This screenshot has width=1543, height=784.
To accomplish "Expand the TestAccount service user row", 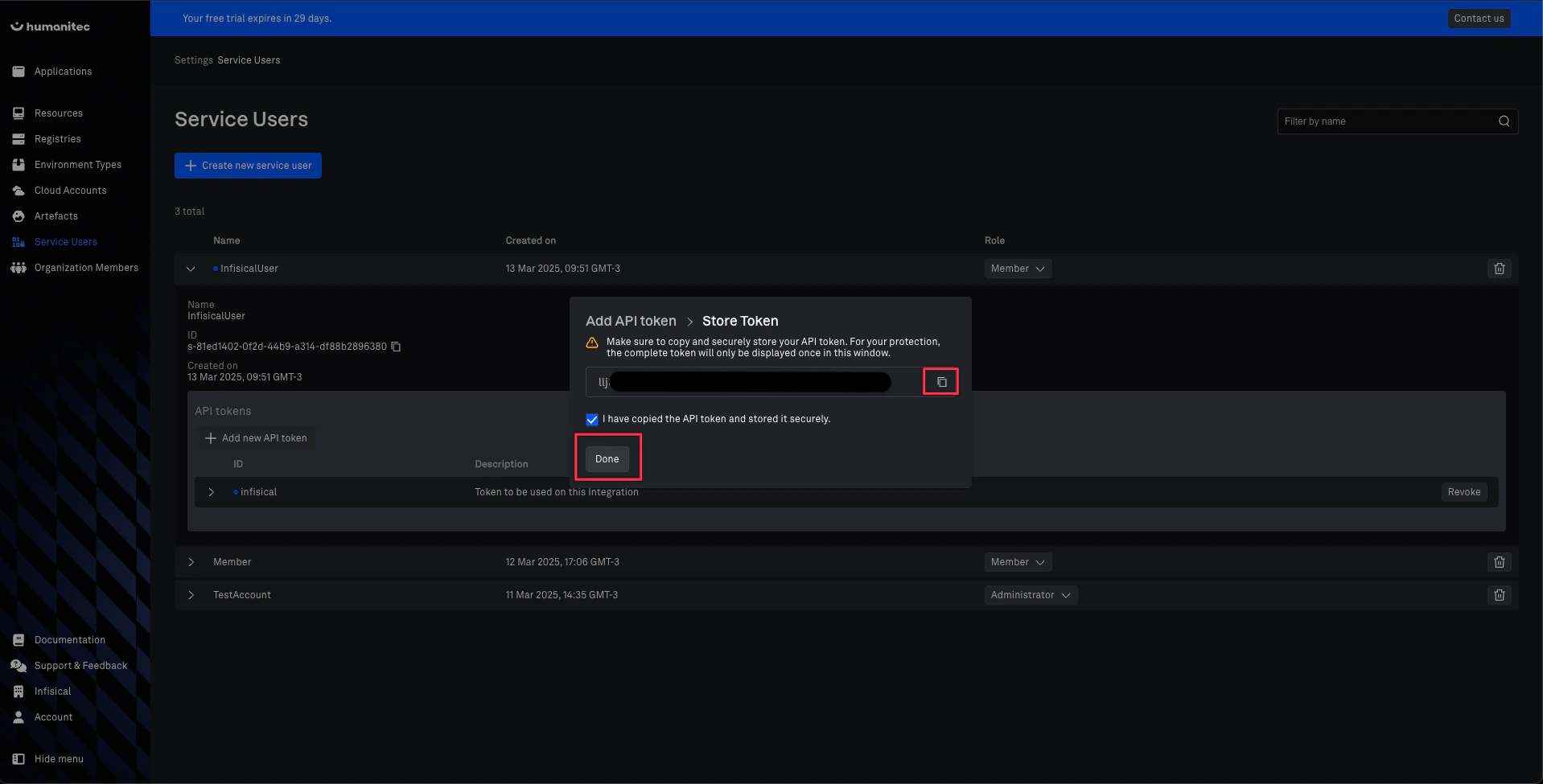I will [x=191, y=595].
